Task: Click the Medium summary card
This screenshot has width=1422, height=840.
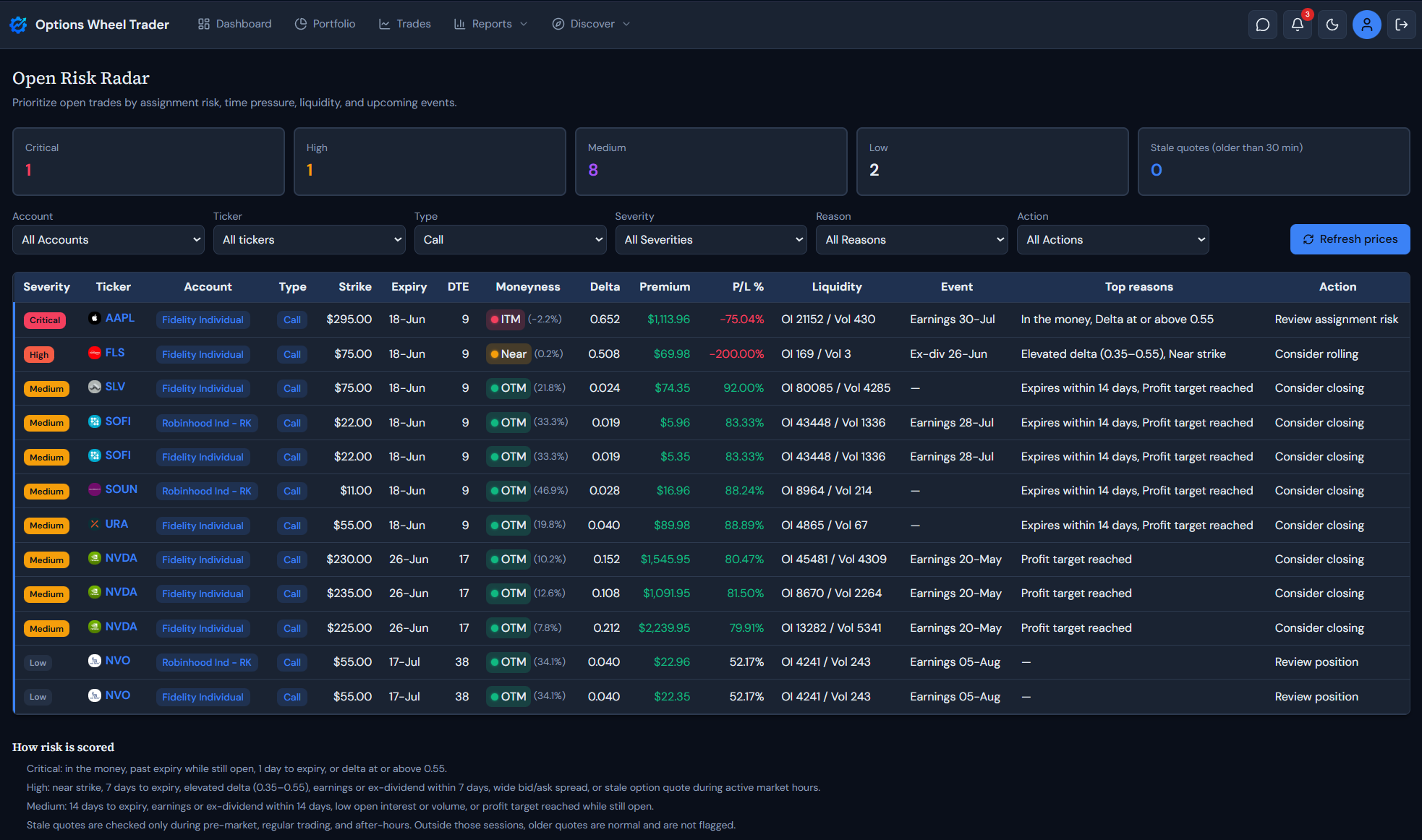Action: [711, 162]
